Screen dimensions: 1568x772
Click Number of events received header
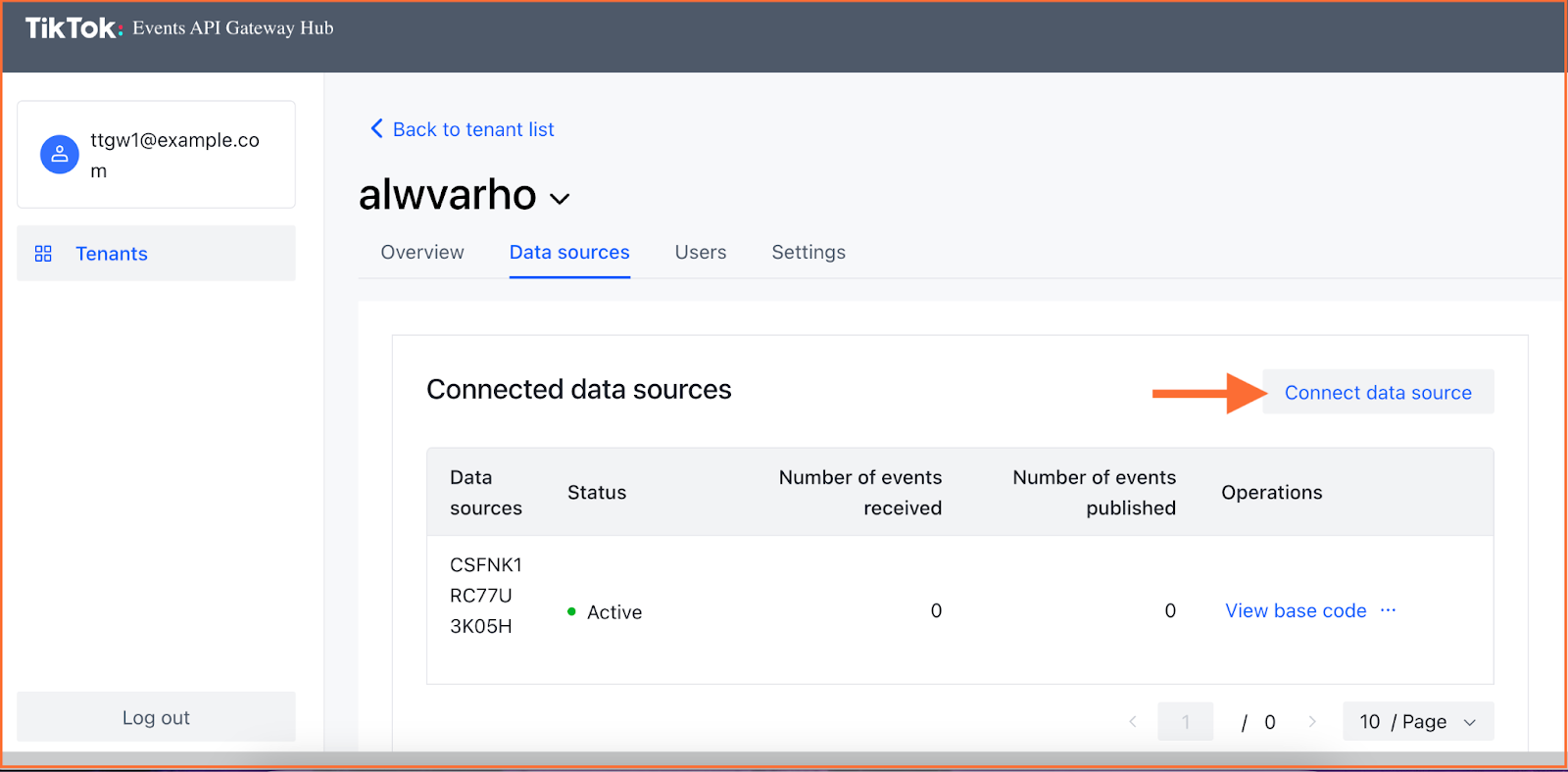[x=860, y=493]
